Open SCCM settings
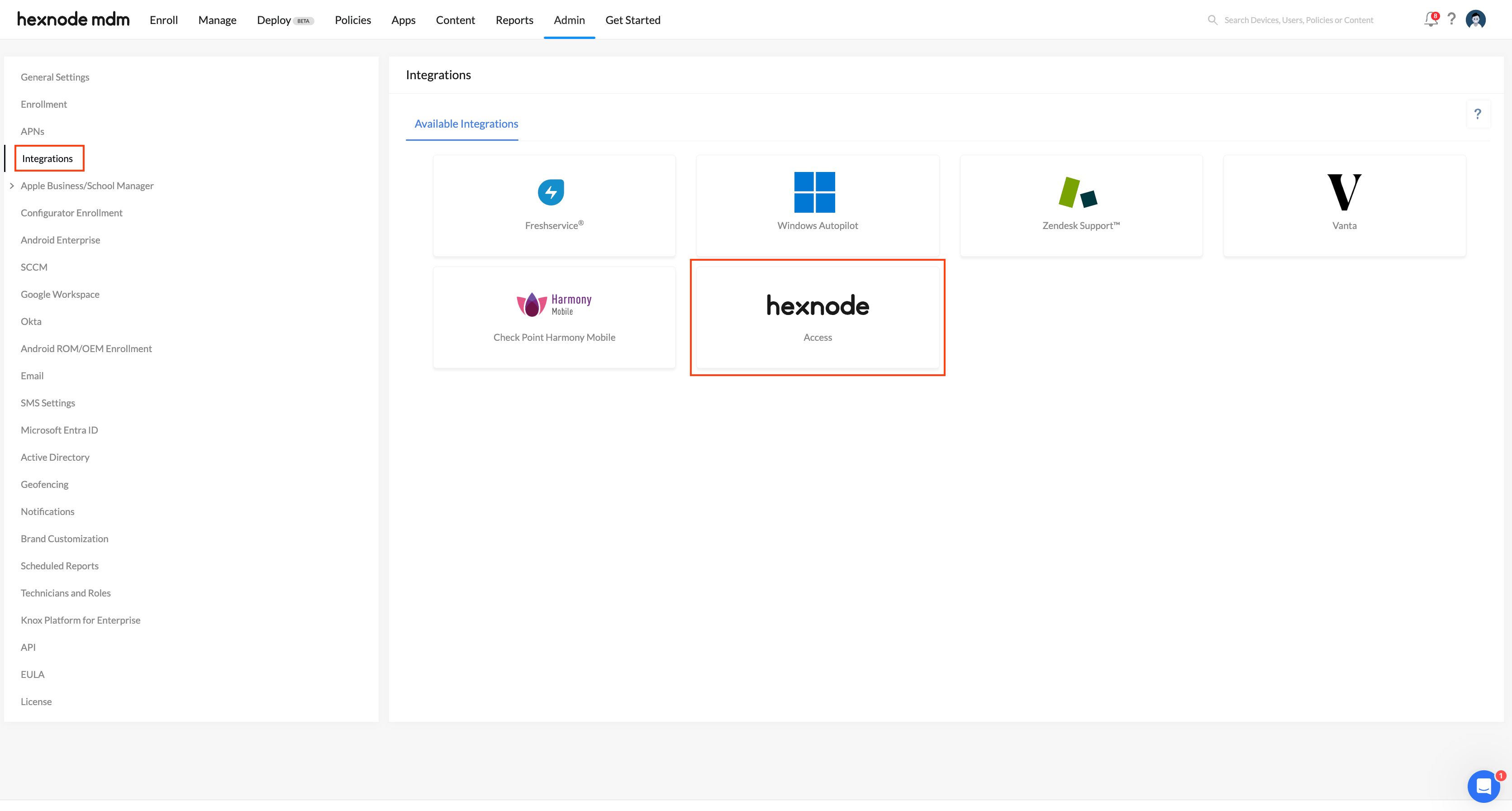 pos(34,267)
